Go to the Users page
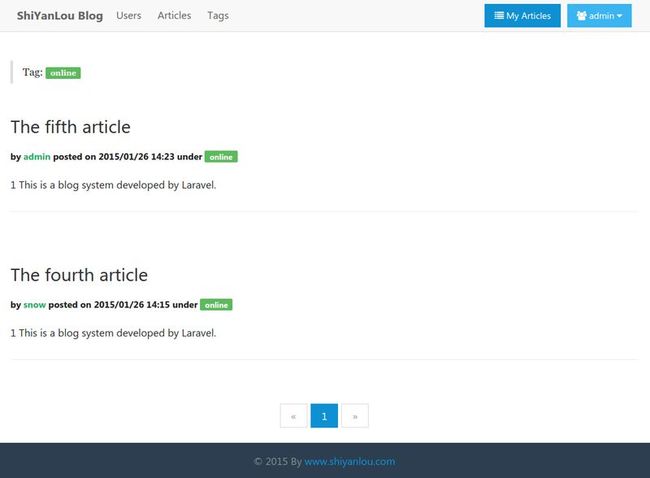The height and width of the screenshot is (478, 650). click(129, 16)
